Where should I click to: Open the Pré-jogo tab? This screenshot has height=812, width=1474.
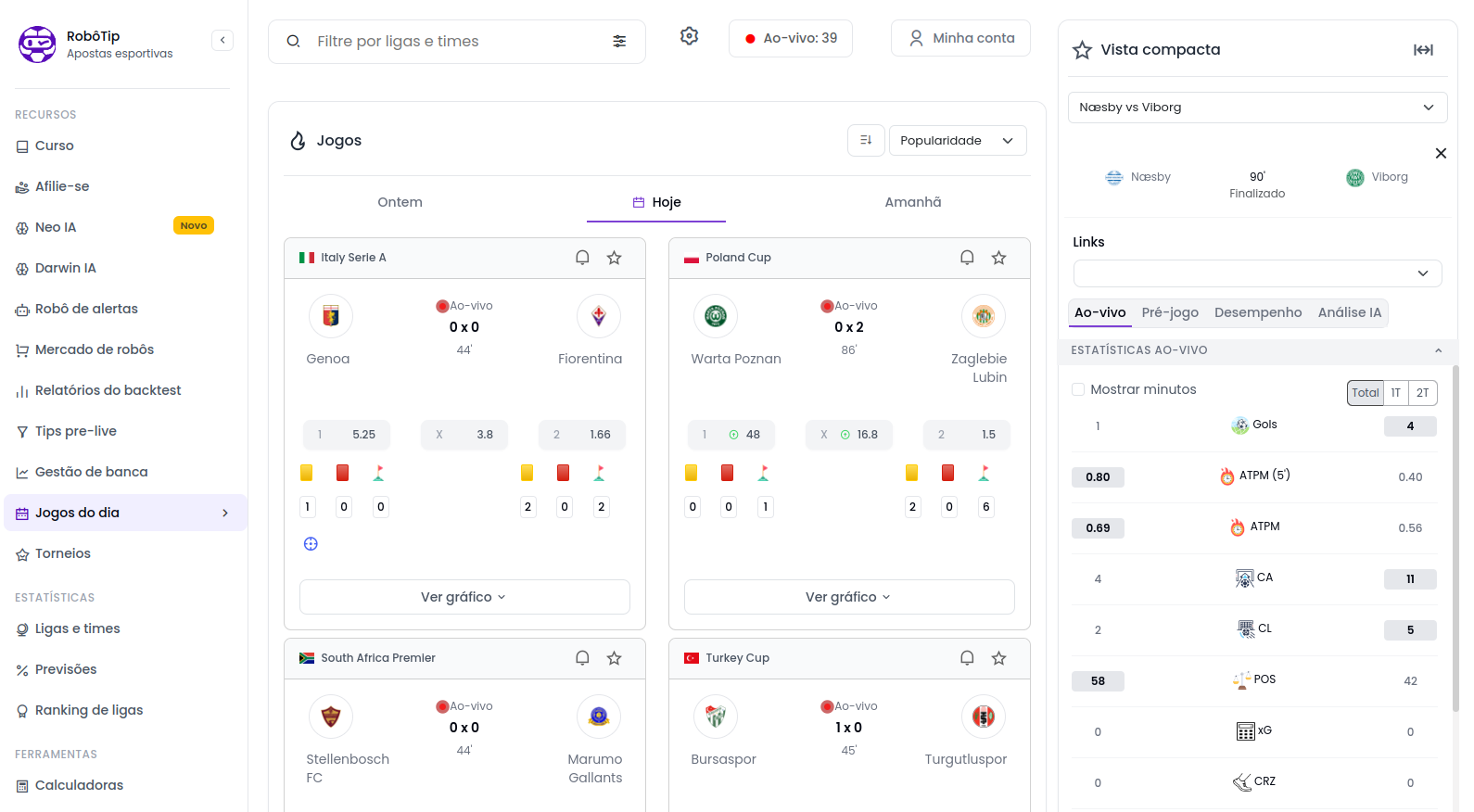(1170, 312)
